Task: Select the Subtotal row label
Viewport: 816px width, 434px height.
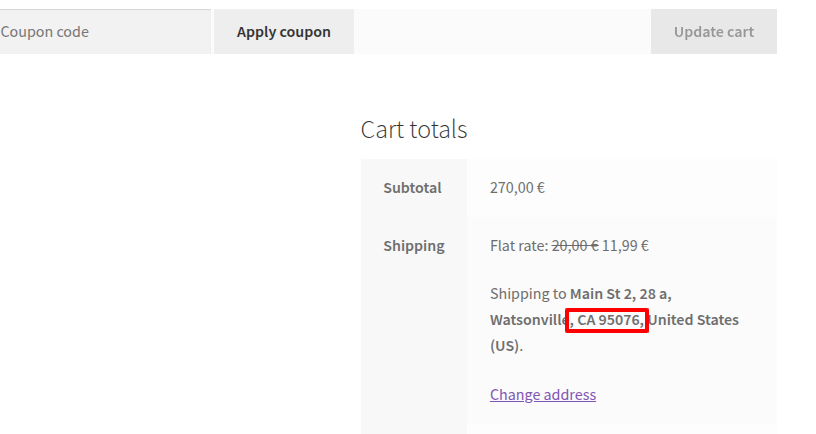Action: [412, 187]
